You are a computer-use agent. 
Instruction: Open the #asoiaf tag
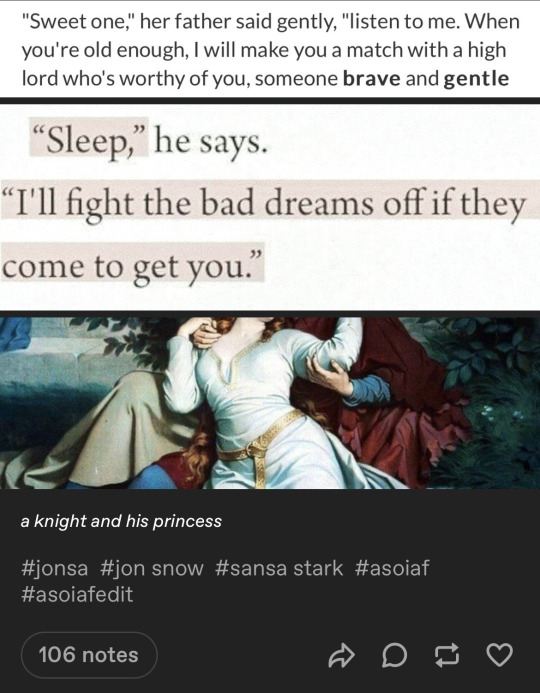pos(392,568)
